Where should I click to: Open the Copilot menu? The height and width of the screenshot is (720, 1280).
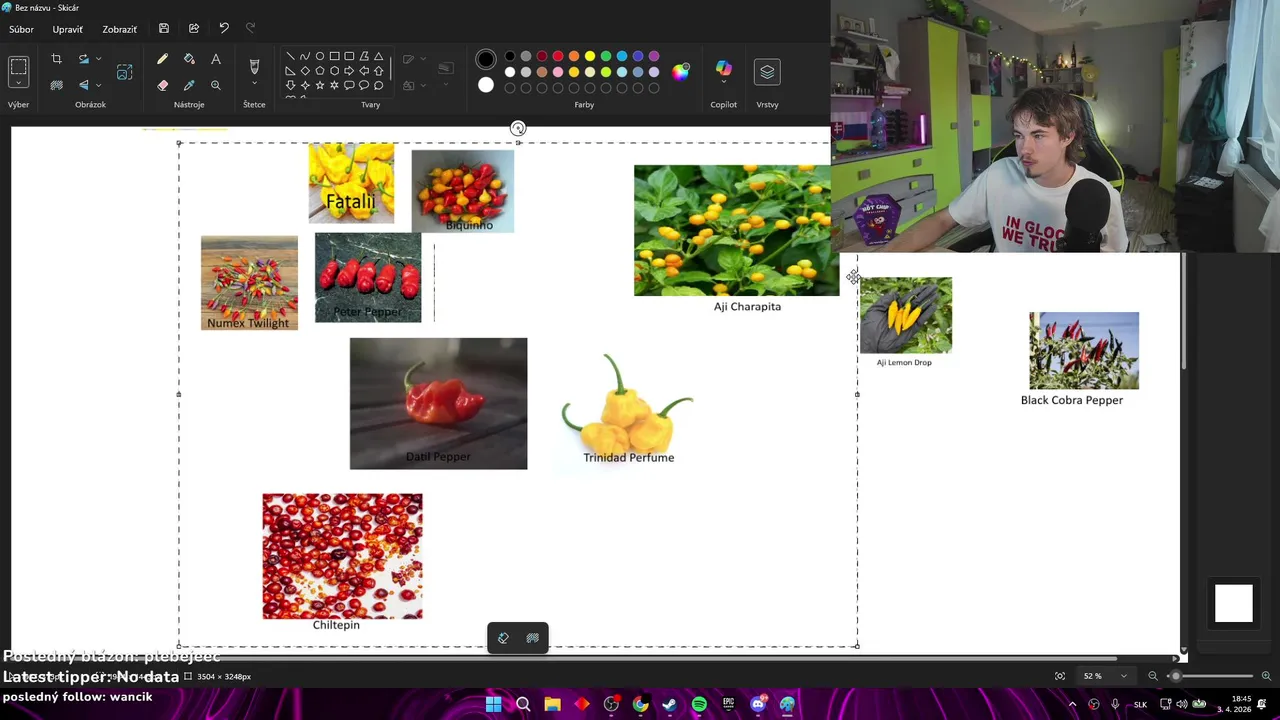pos(723,70)
